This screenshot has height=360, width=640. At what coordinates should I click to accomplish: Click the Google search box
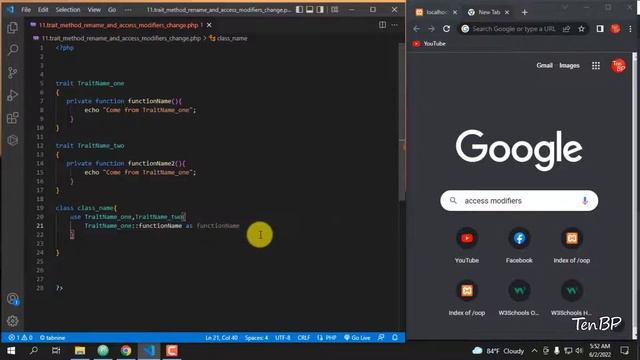(519, 200)
